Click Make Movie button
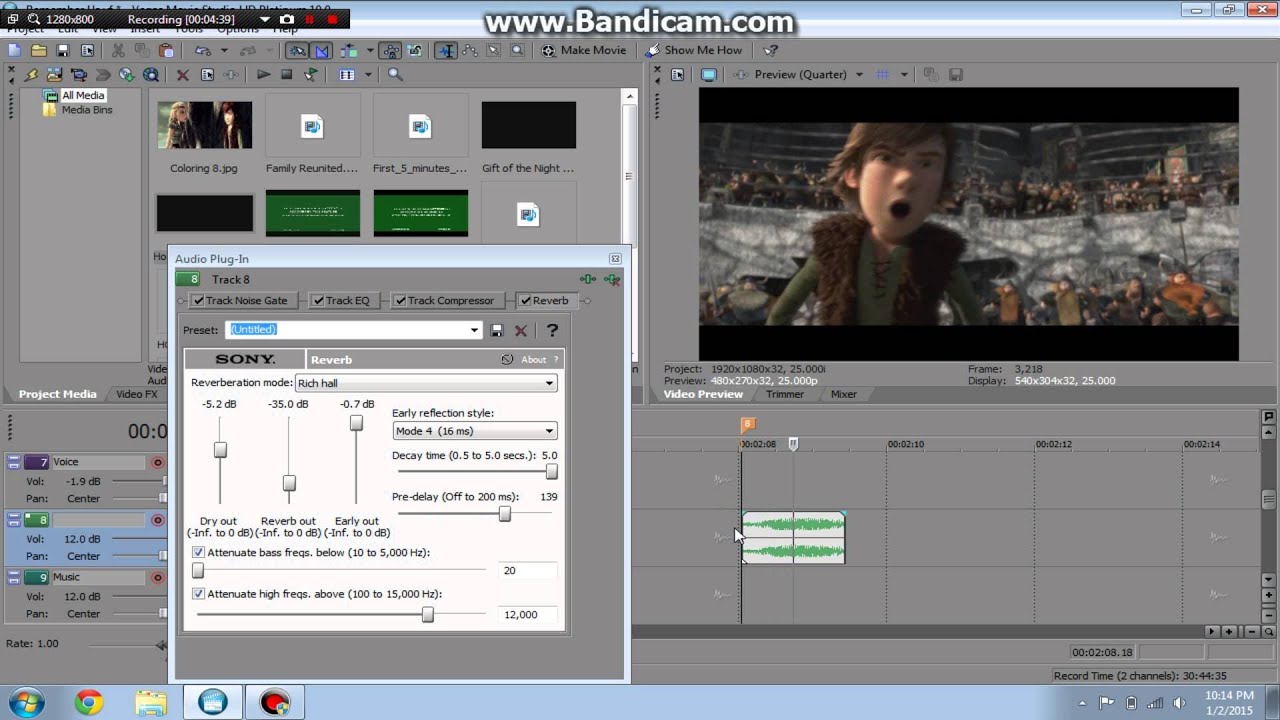This screenshot has width=1280, height=720. [x=584, y=50]
